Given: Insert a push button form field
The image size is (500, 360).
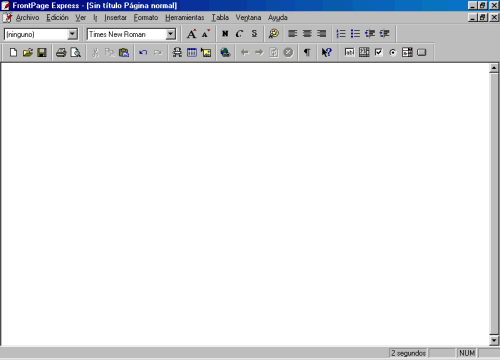Looking at the screenshot, I should pos(422,53).
